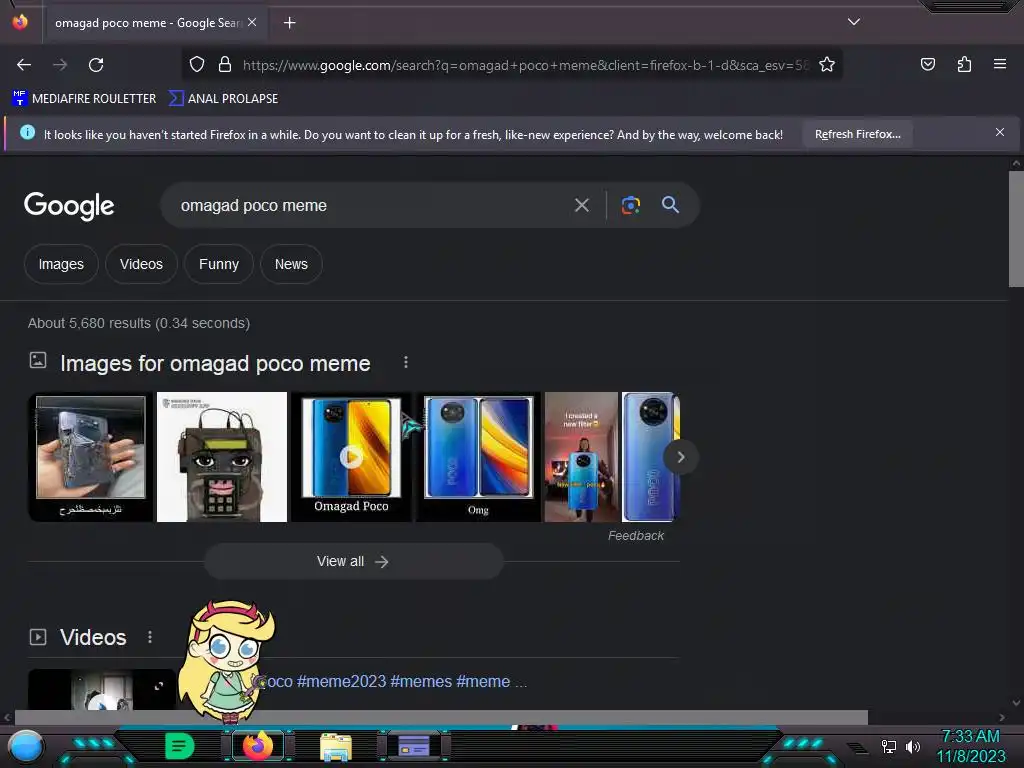Switch to the Videos filter
The height and width of the screenshot is (768, 1024).
(141, 264)
